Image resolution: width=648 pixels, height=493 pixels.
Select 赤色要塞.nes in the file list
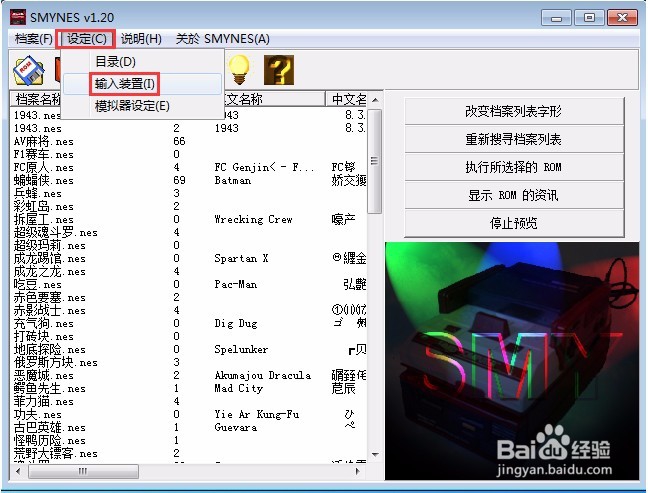(50, 298)
